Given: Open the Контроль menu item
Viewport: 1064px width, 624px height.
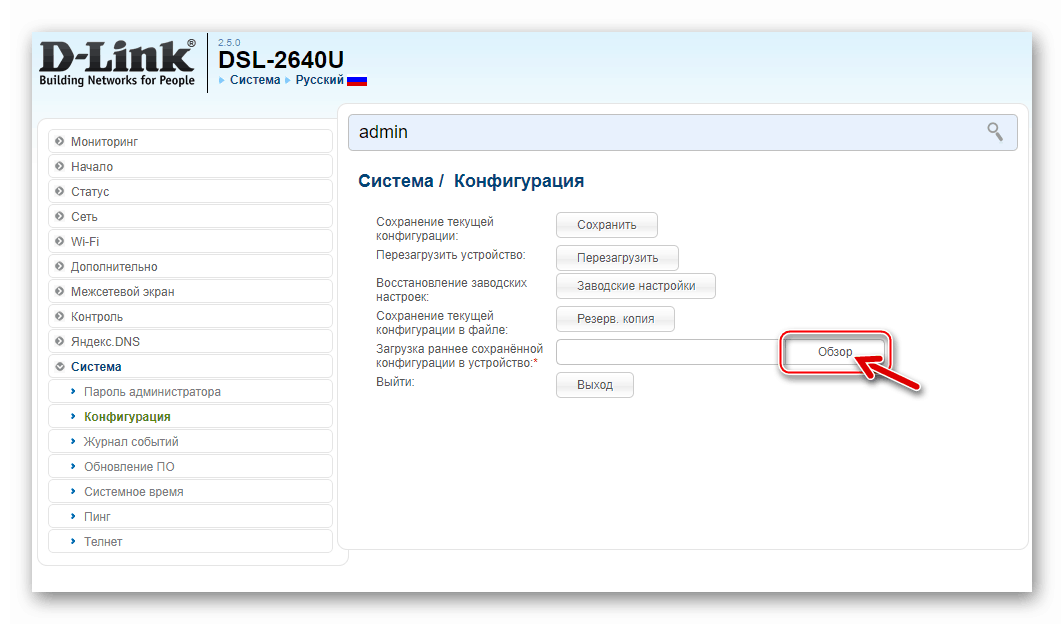Looking at the screenshot, I should [190, 317].
